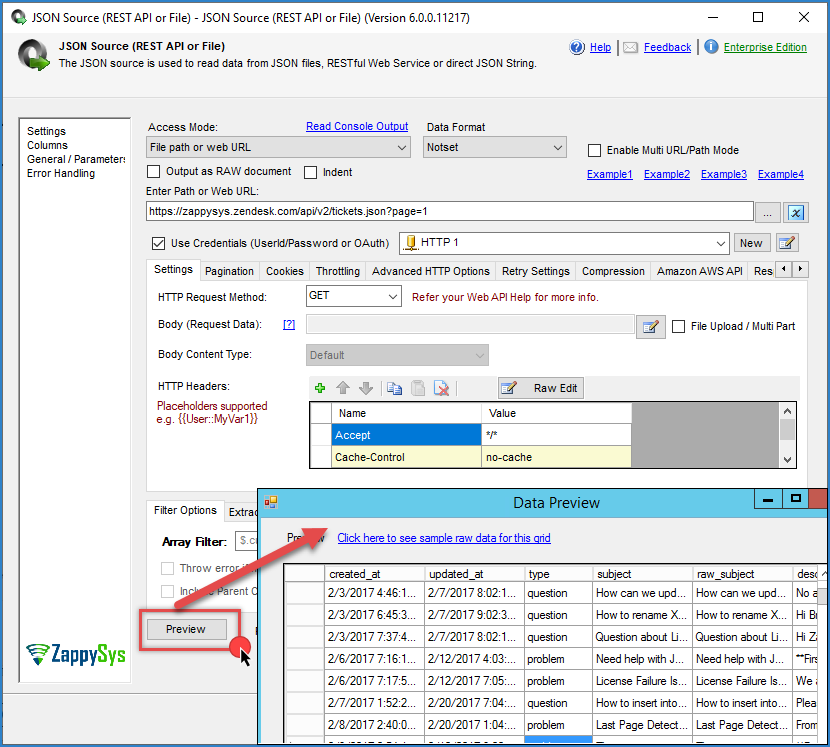Image resolution: width=830 pixels, height=747 pixels.
Task: Click the copy headers icon
Action: click(394, 388)
